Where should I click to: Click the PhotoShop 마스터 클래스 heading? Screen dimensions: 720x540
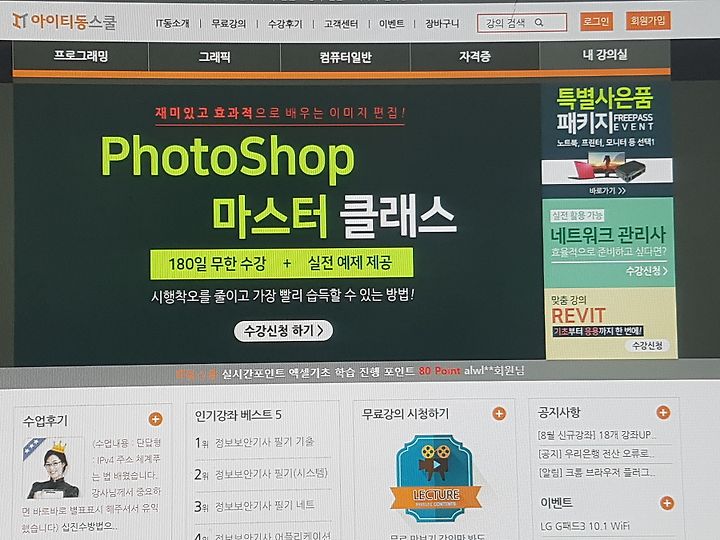tap(278, 186)
